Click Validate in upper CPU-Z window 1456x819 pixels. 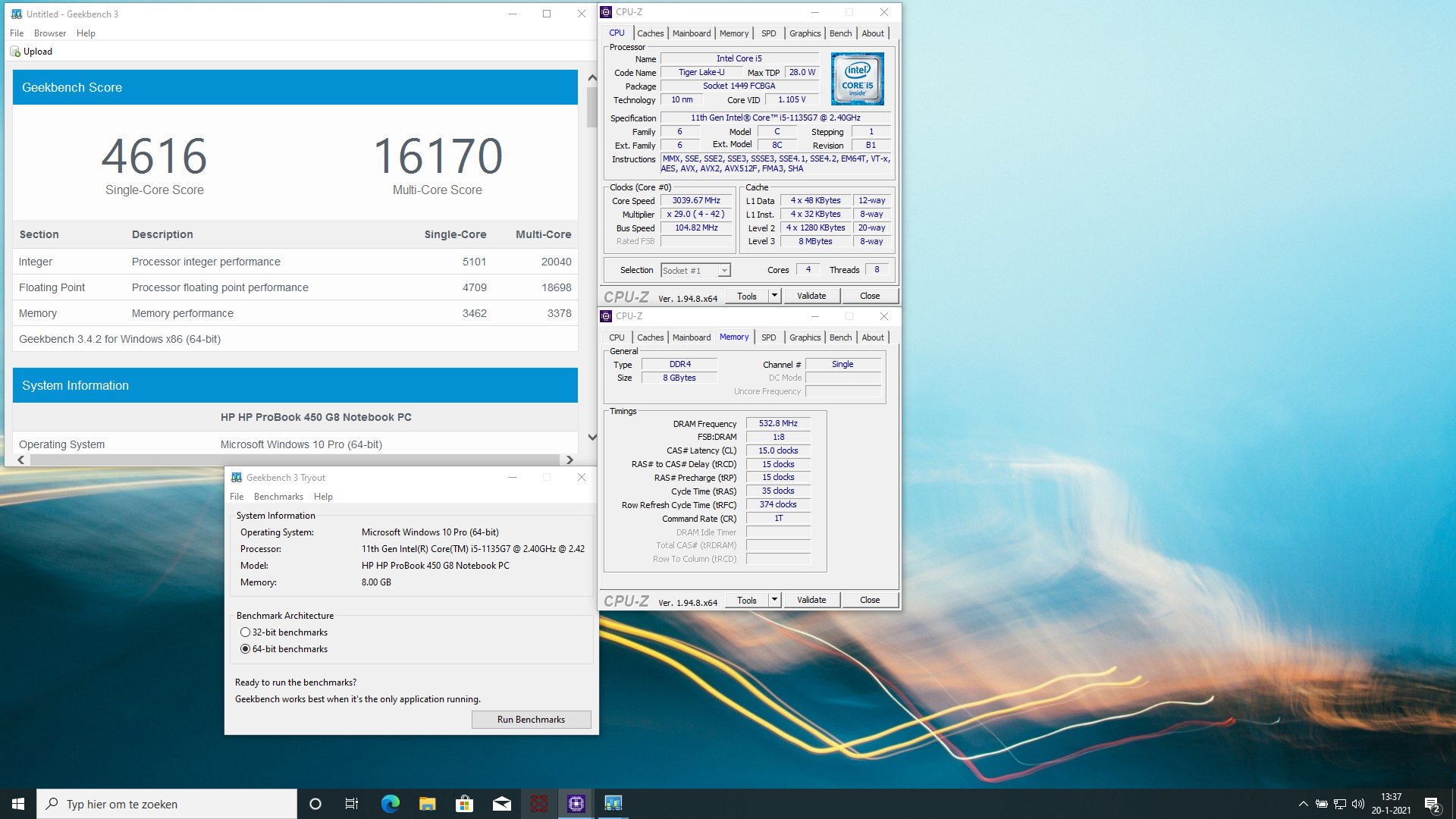(x=811, y=296)
